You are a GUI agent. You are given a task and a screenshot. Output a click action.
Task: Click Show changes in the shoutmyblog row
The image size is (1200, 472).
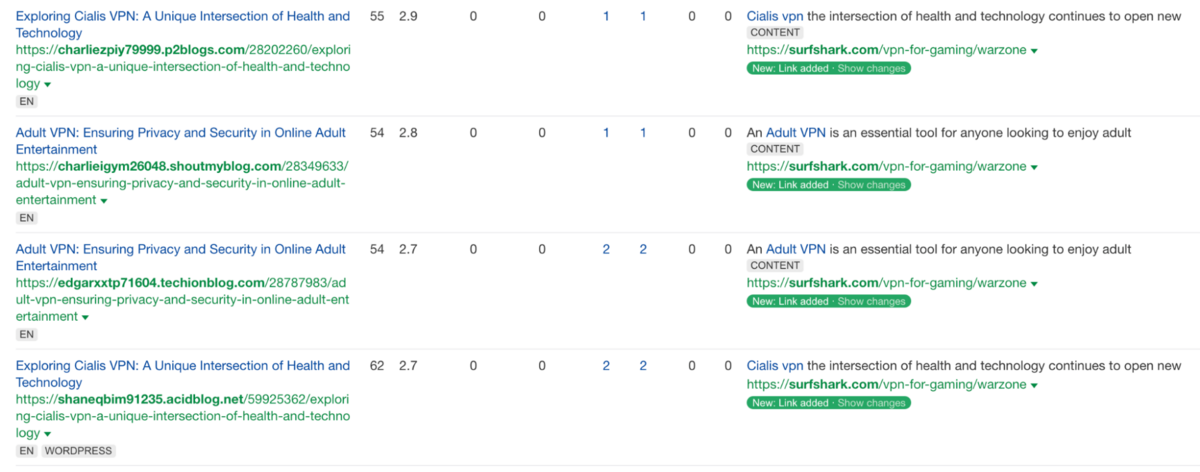tap(871, 185)
